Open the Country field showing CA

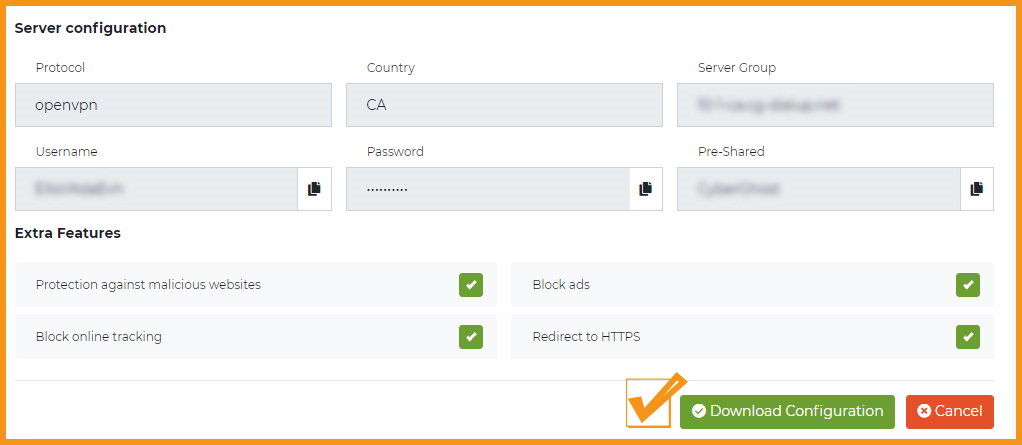tap(504, 105)
